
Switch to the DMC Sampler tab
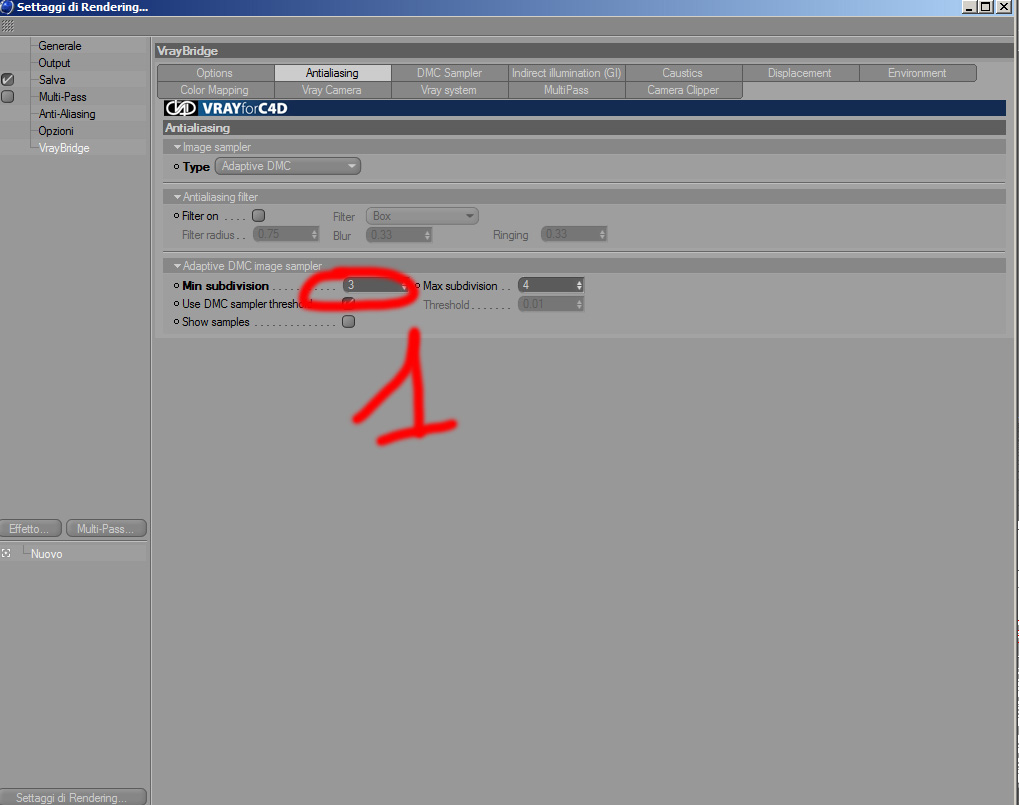(450, 73)
